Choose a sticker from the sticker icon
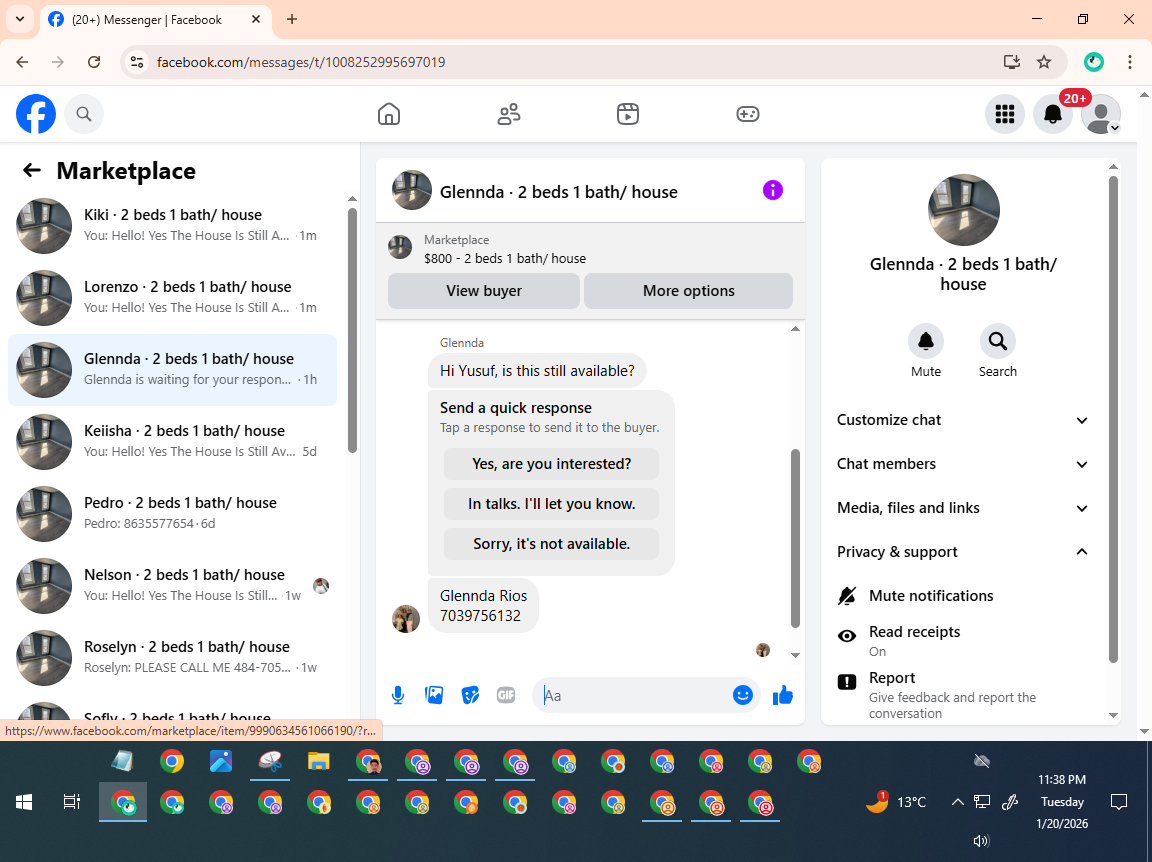1152x862 pixels. tap(470, 695)
